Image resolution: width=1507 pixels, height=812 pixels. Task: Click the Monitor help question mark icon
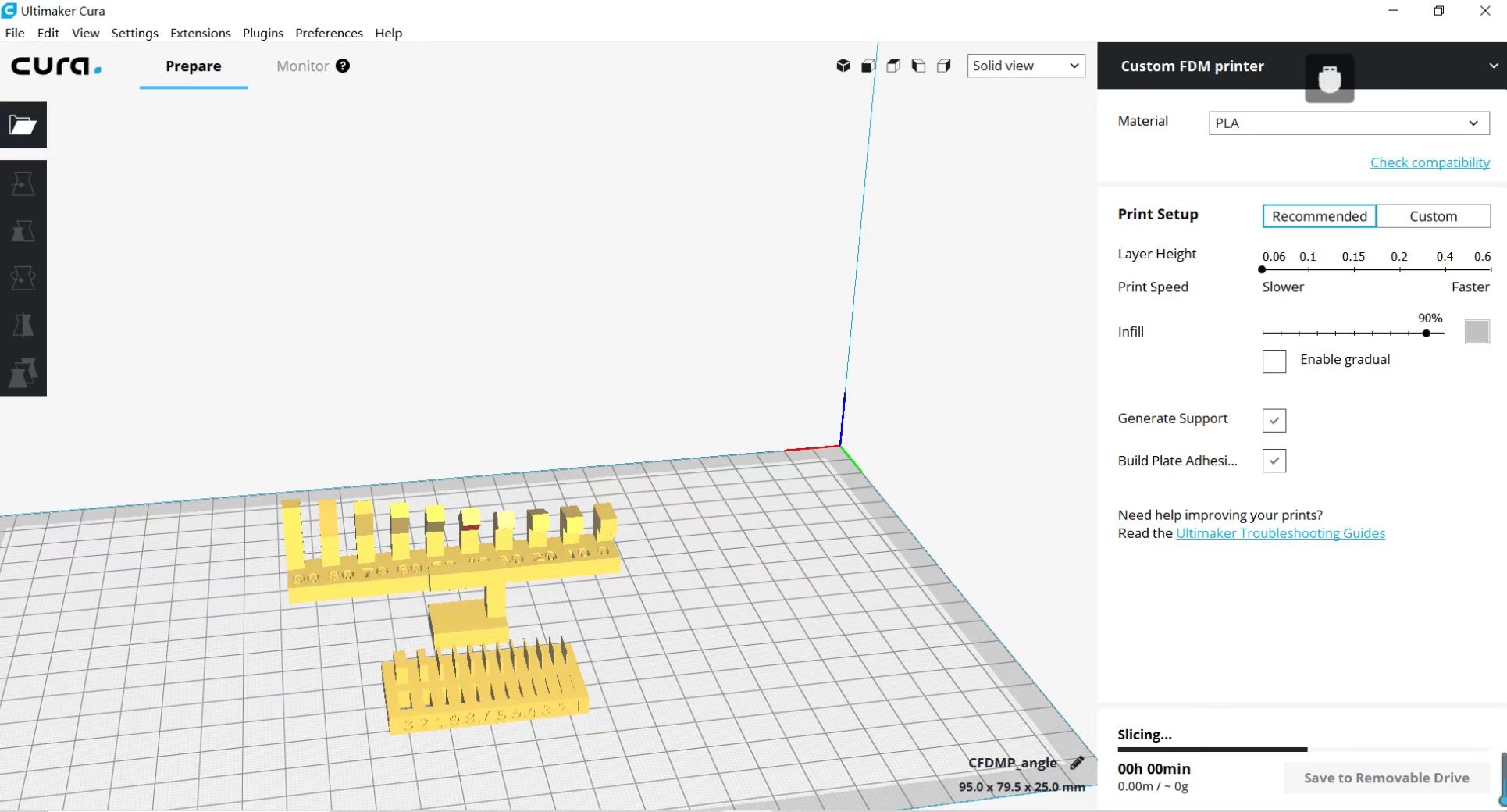click(343, 66)
